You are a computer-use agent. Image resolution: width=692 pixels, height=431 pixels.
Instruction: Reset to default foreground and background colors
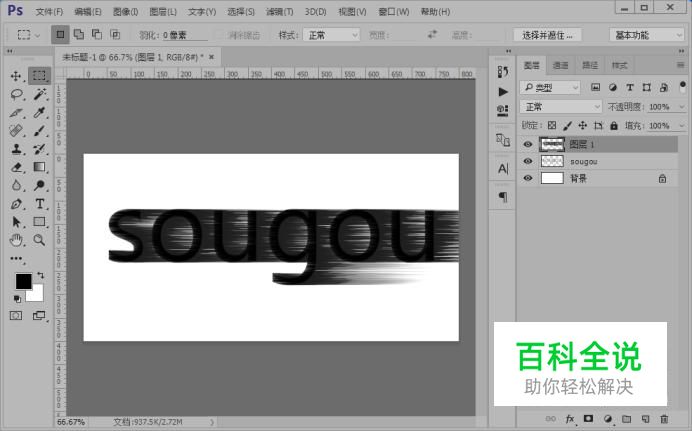tap(17, 299)
